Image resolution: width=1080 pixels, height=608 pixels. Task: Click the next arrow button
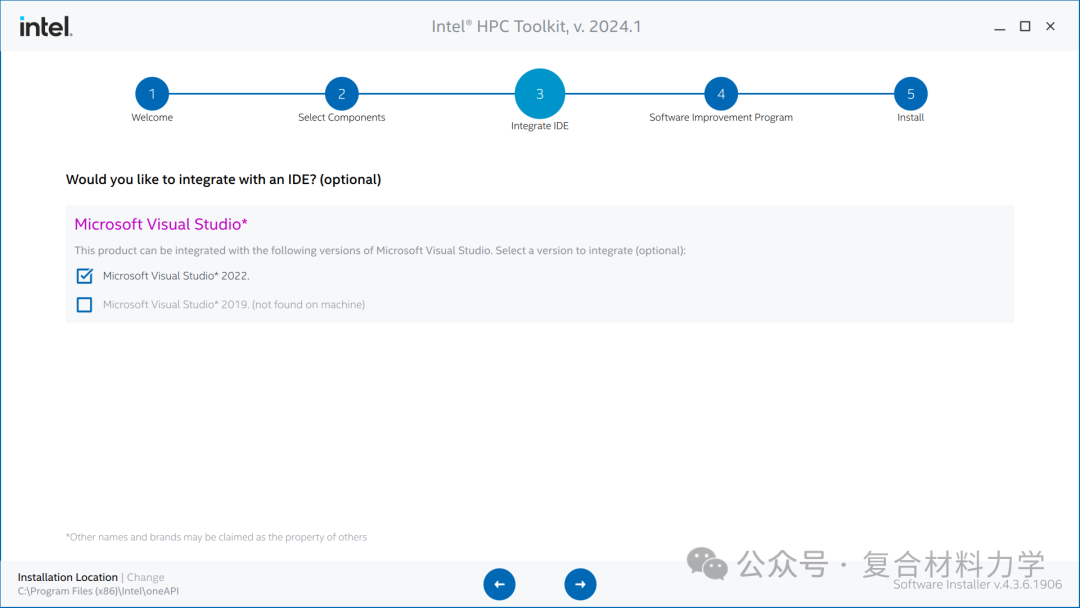point(580,584)
